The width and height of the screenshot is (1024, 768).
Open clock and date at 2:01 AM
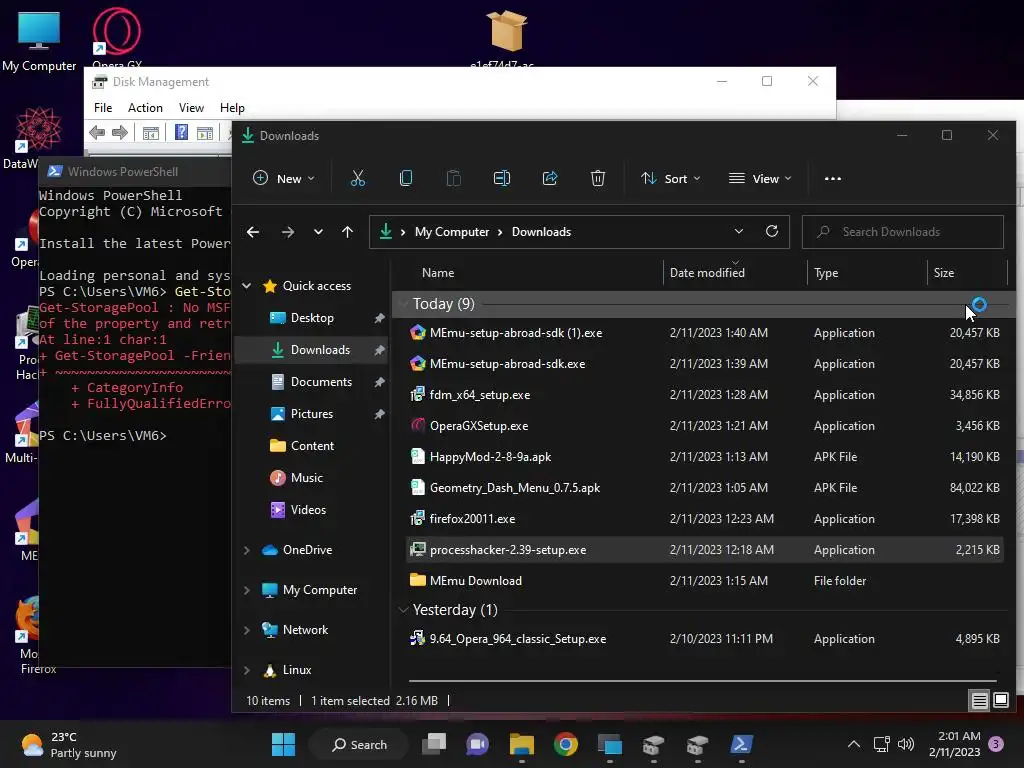click(954, 744)
